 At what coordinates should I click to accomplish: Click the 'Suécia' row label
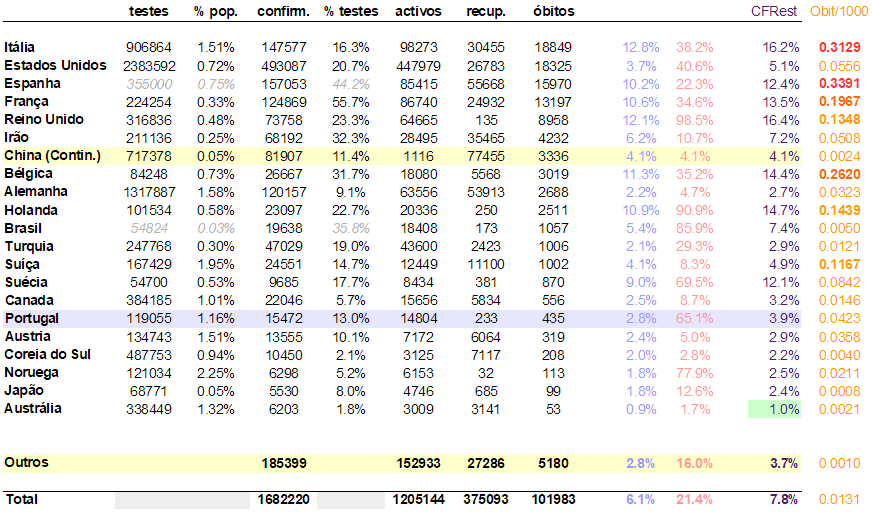coord(26,282)
